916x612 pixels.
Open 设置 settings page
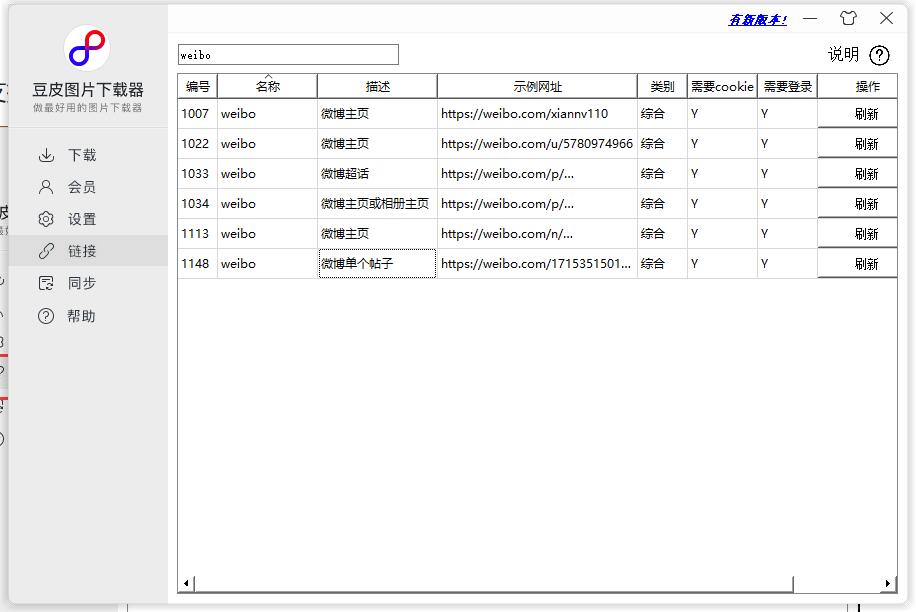[x=88, y=219]
